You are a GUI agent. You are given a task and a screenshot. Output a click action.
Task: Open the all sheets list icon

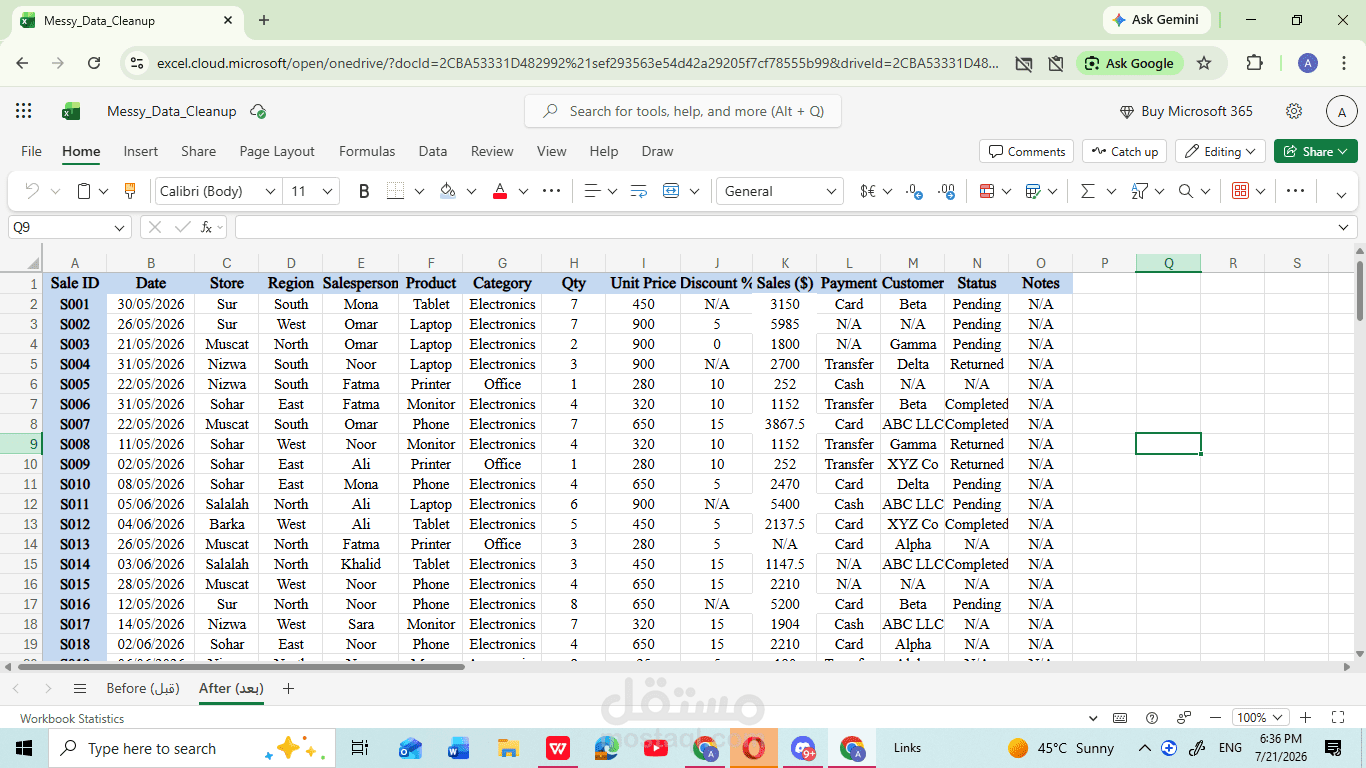click(80, 688)
